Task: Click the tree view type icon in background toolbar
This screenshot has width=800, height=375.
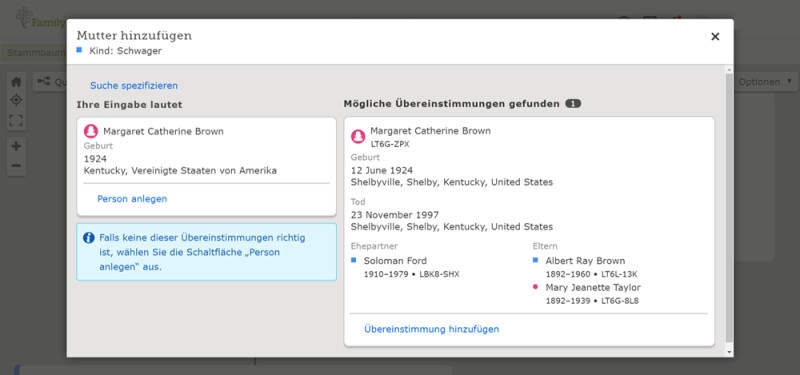Action: 44,81
